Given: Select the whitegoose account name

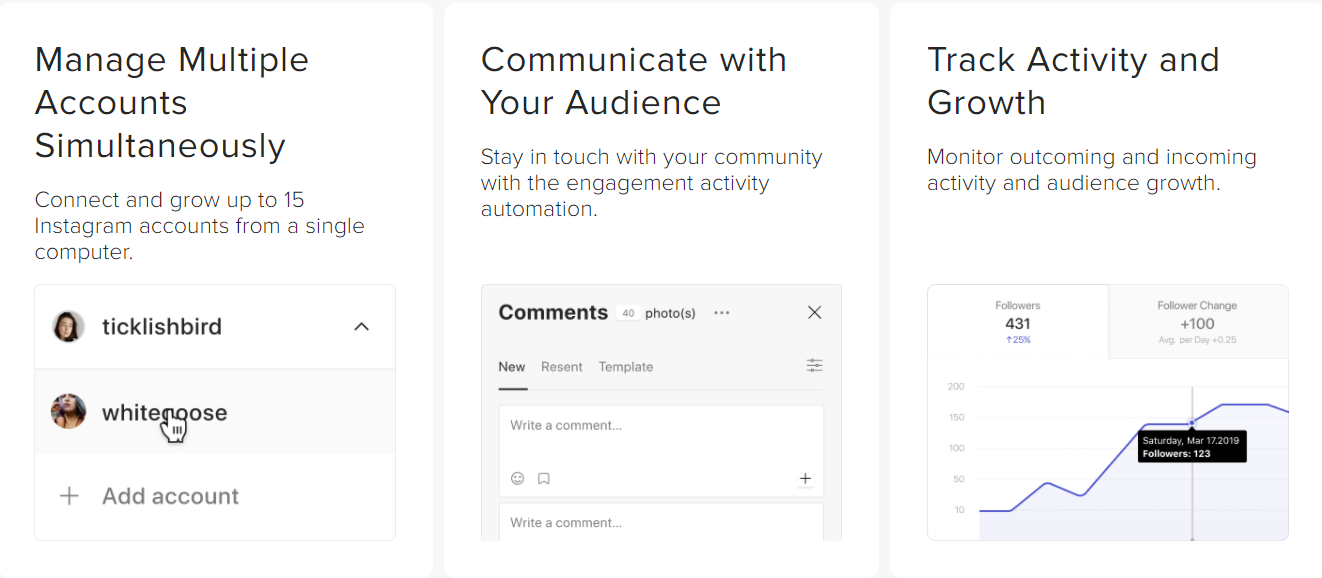Looking at the screenshot, I should (x=164, y=412).
